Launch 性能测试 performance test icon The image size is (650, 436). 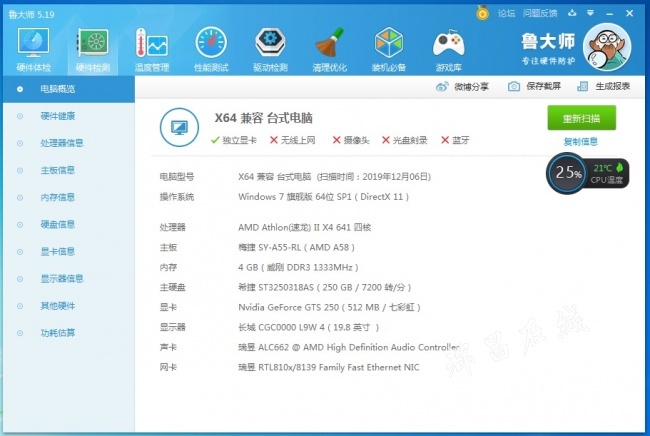click(211, 49)
